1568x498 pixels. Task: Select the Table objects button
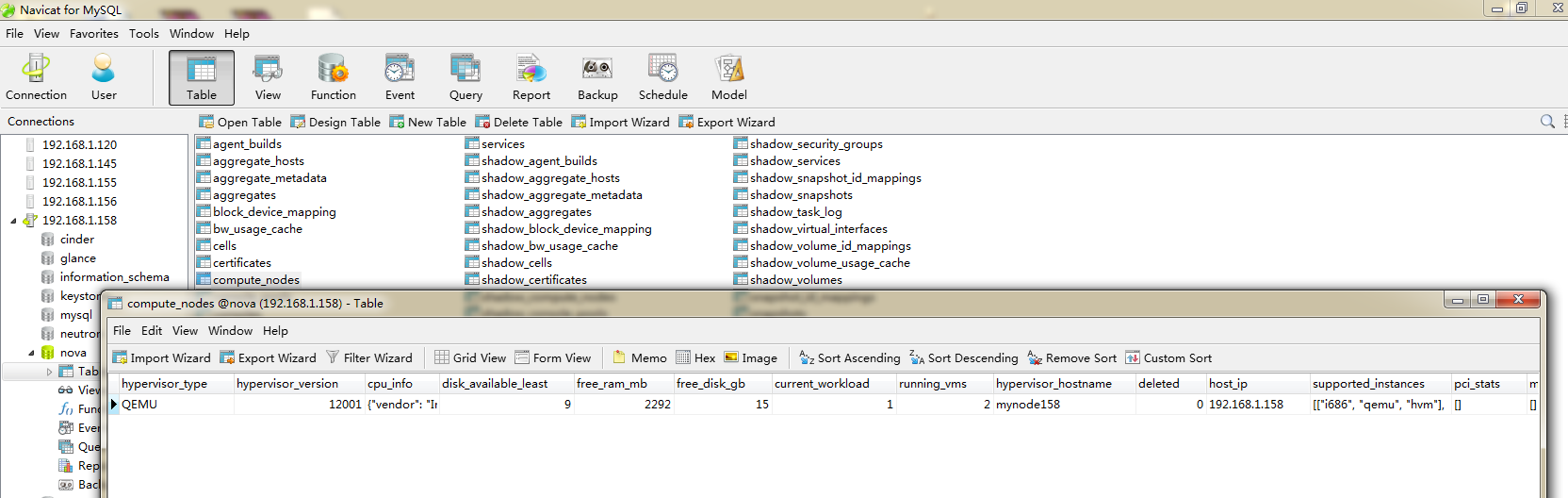point(202,77)
